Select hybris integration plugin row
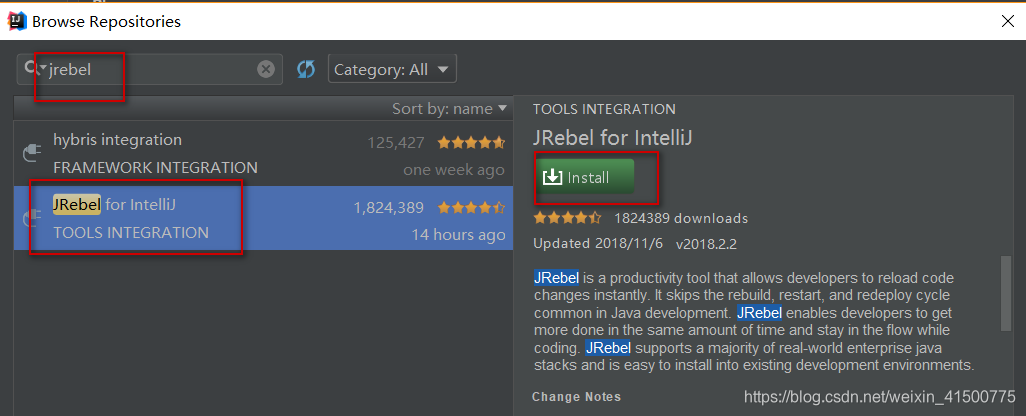Image resolution: width=1026 pixels, height=416 pixels. [263, 154]
